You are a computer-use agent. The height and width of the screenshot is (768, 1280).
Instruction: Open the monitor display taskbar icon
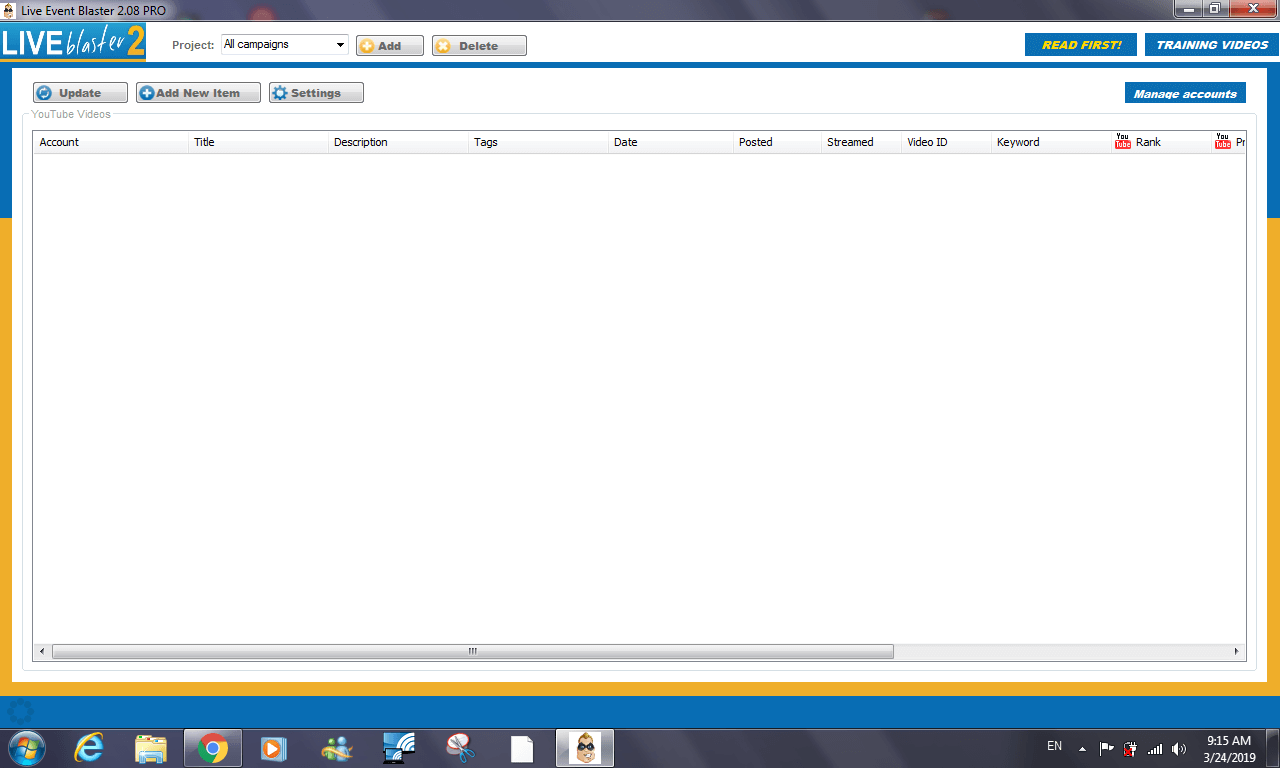(x=399, y=748)
